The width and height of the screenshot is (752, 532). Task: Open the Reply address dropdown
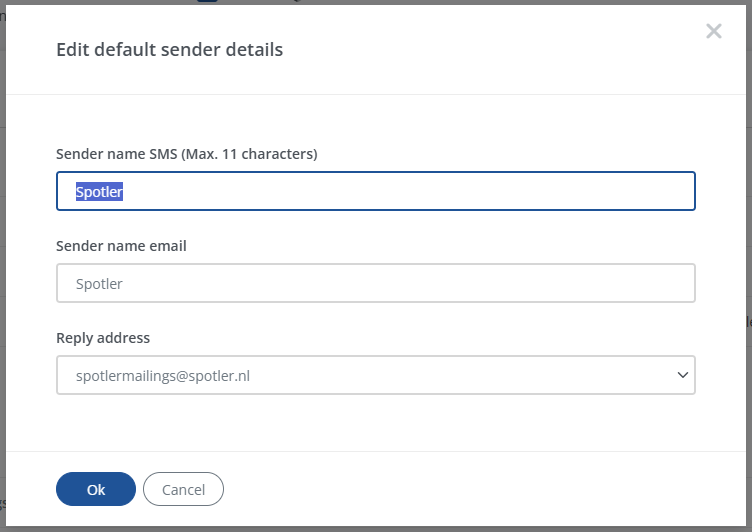pyautogui.click(x=375, y=375)
